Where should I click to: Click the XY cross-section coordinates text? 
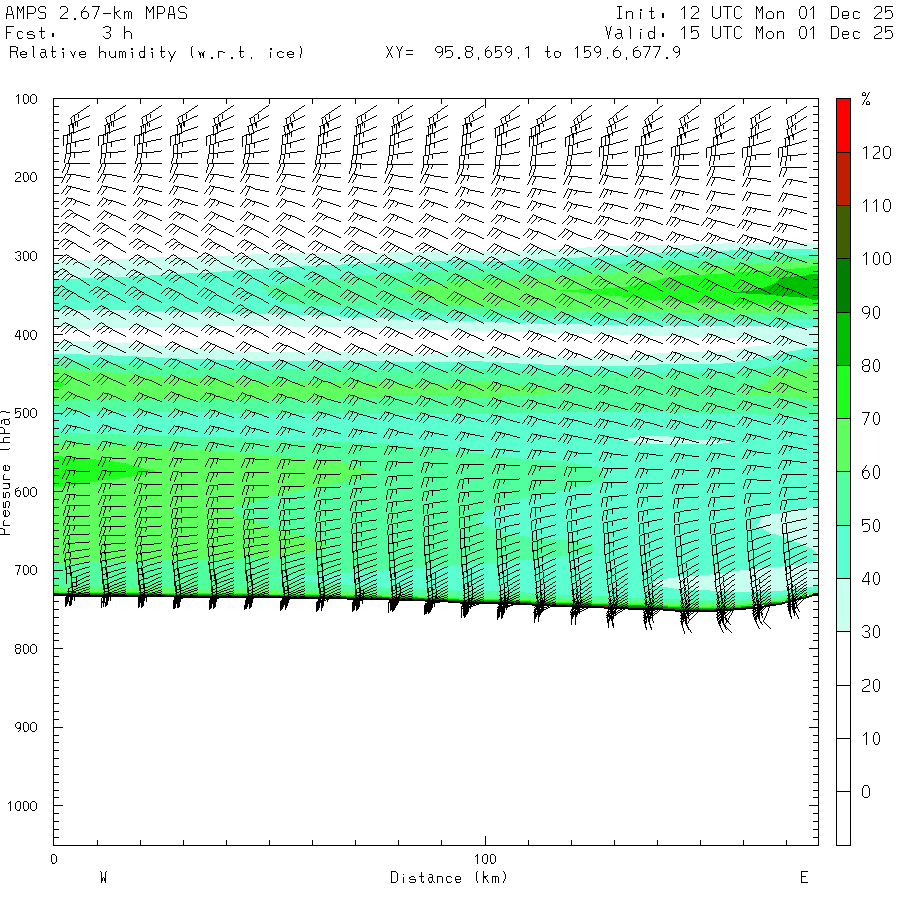533,52
